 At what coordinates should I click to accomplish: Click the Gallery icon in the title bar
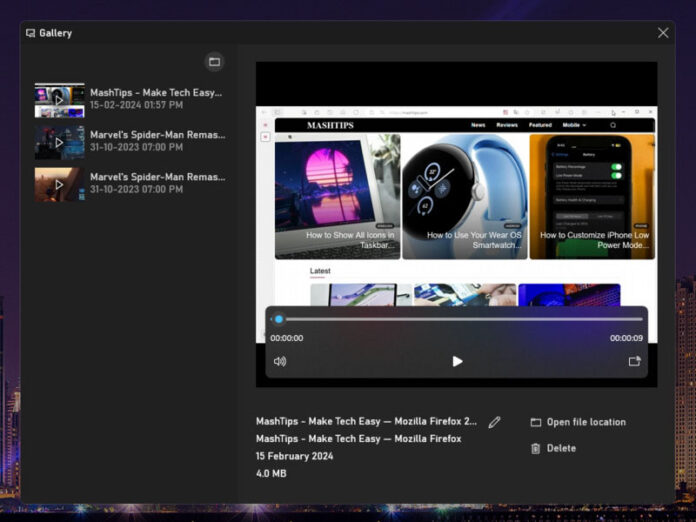30,33
